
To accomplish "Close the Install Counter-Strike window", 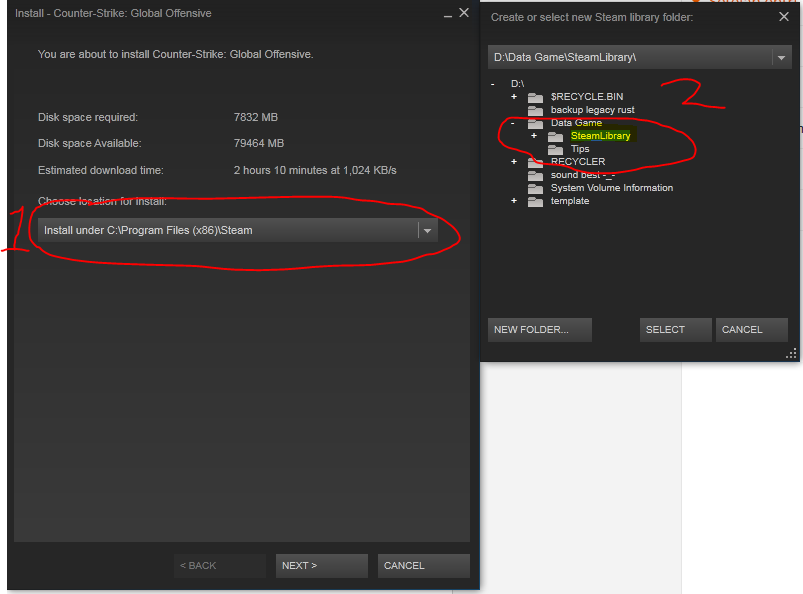I will 464,13.
